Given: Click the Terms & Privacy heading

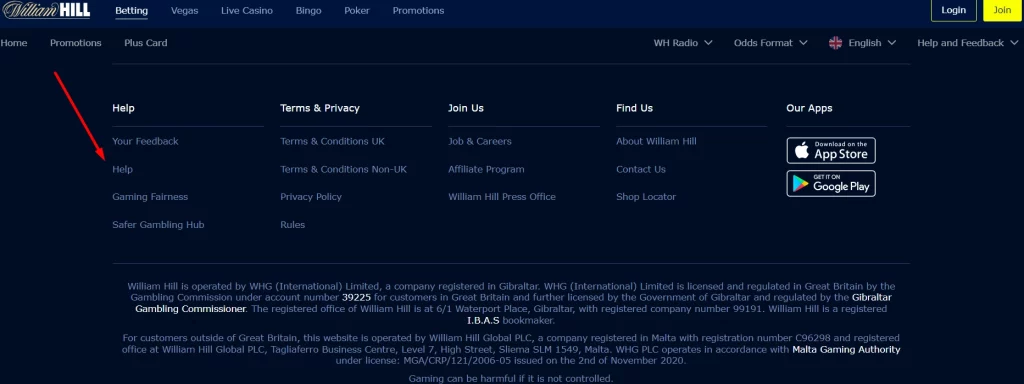Looking at the screenshot, I should pyautogui.click(x=320, y=108).
